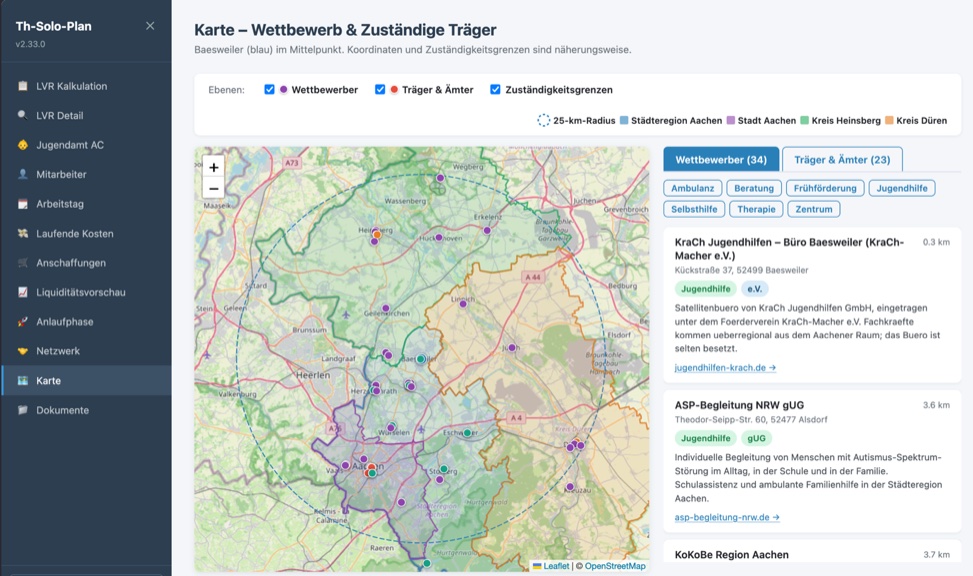This screenshot has height=576, width=973.
Task: Close the sidebar with the X icon
Action: (150, 26)
